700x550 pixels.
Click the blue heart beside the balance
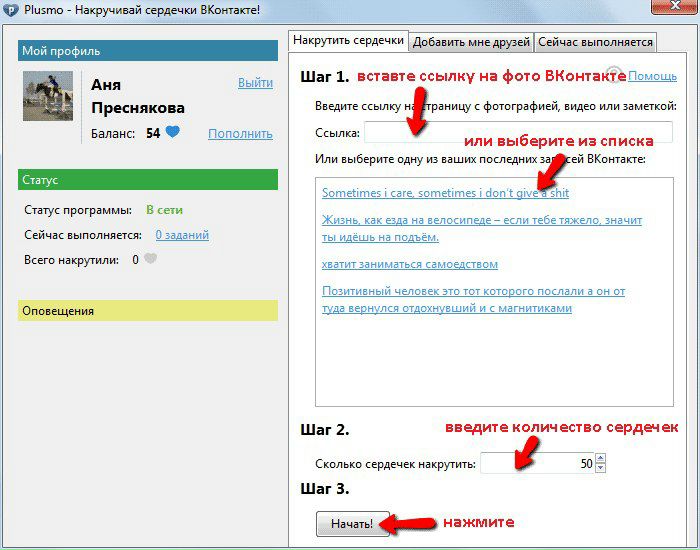coord(173,132)
